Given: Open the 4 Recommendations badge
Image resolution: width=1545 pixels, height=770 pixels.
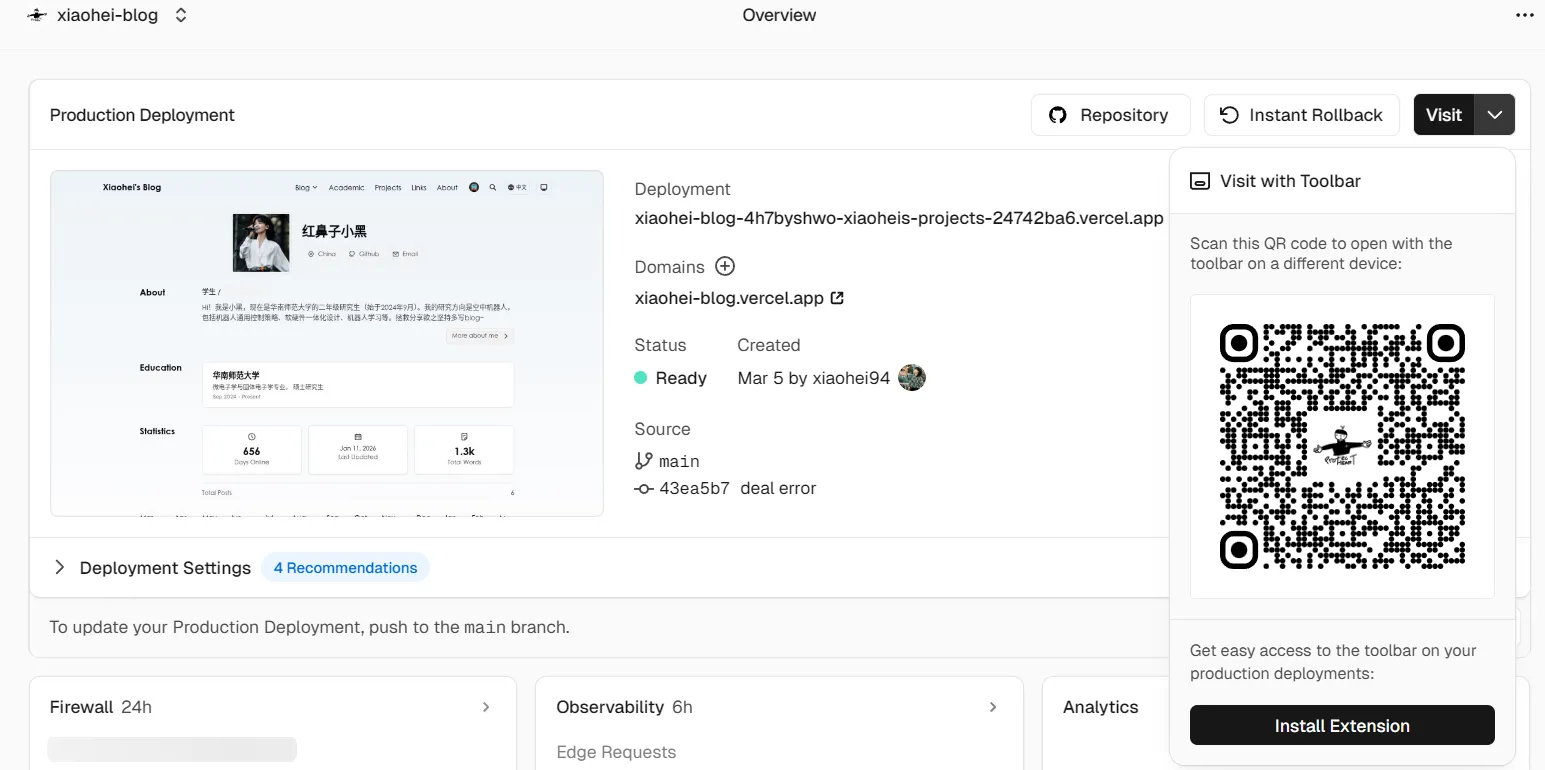Looking at the screenshot, I should [345, 568].
